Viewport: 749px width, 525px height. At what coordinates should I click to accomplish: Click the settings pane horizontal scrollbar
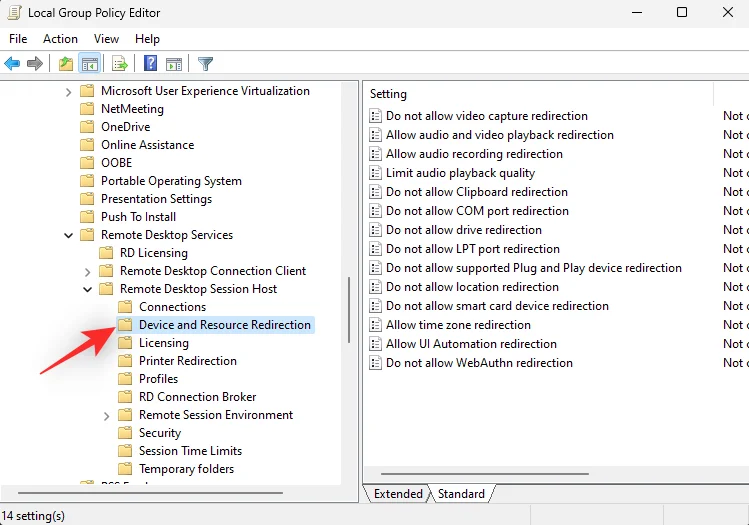point(485,474)
